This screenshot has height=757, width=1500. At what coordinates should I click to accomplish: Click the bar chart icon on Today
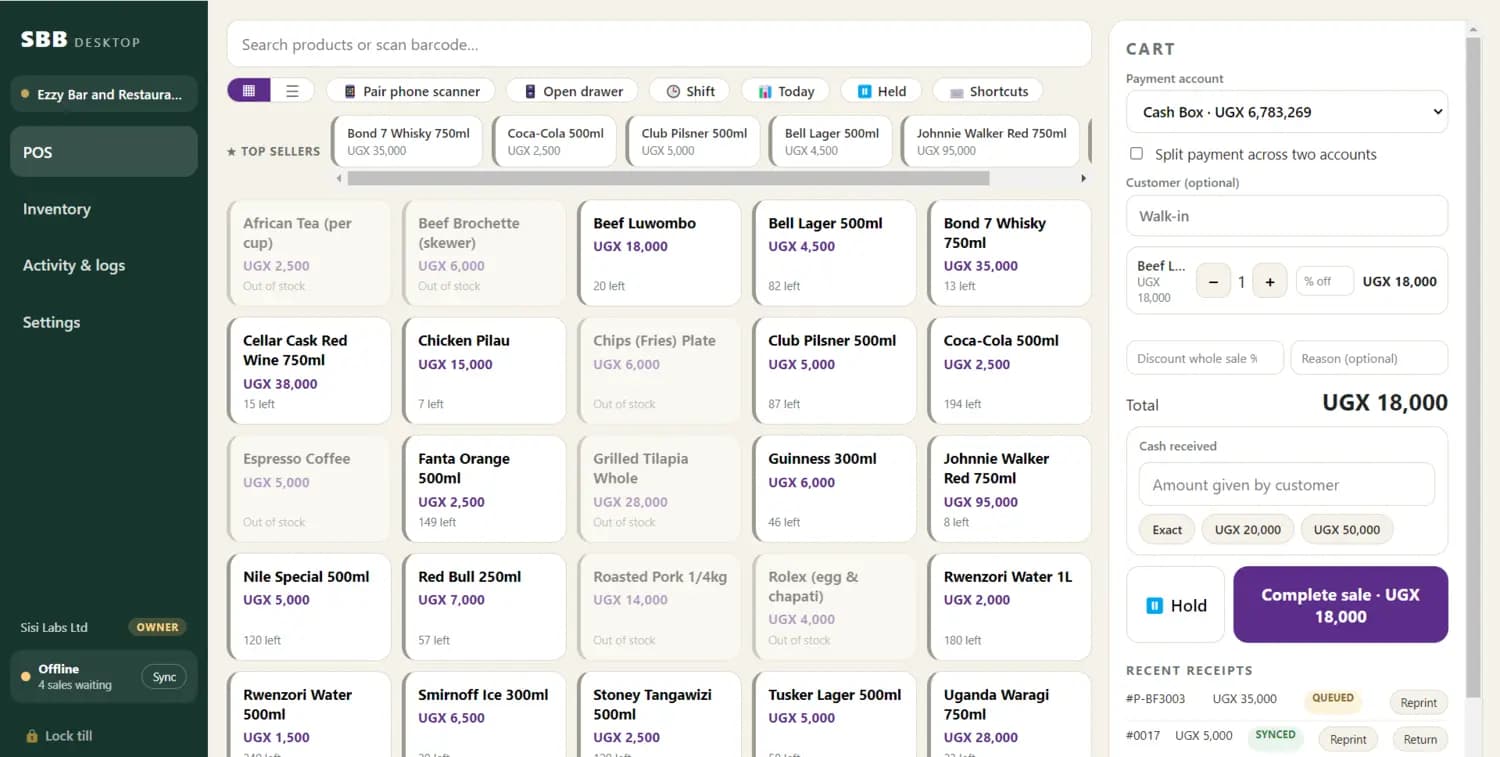765,91
